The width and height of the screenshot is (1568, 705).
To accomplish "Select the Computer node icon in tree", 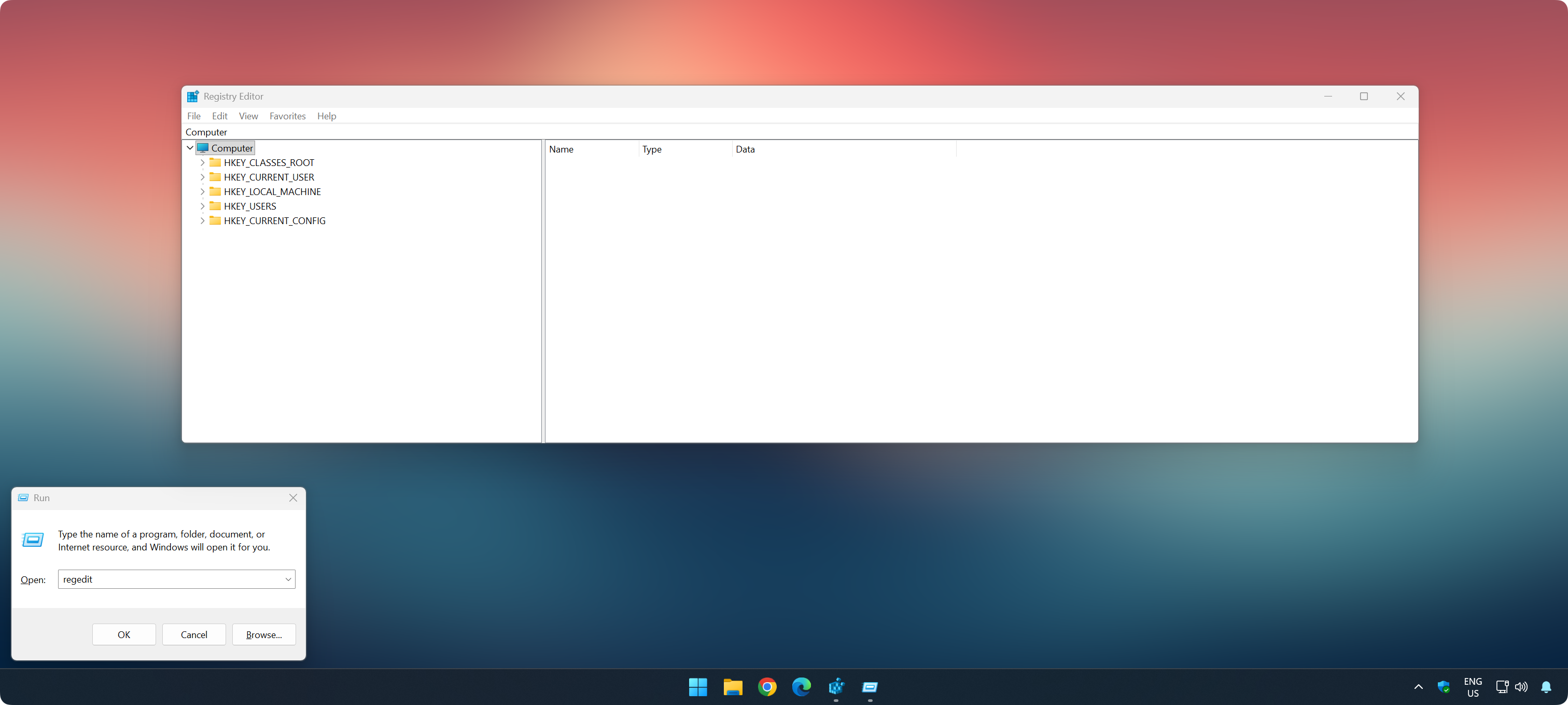I will [203, 148].
